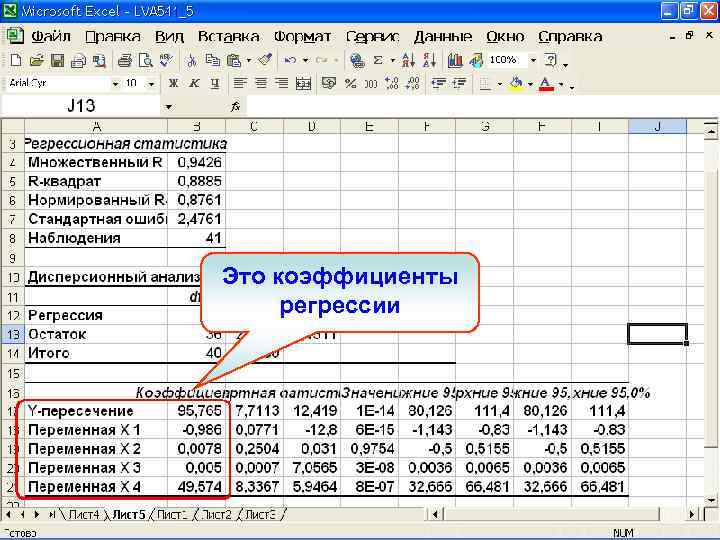Select column header J
Screen dimensions: 720x540
pyautogui.click(x=658, y=126)
